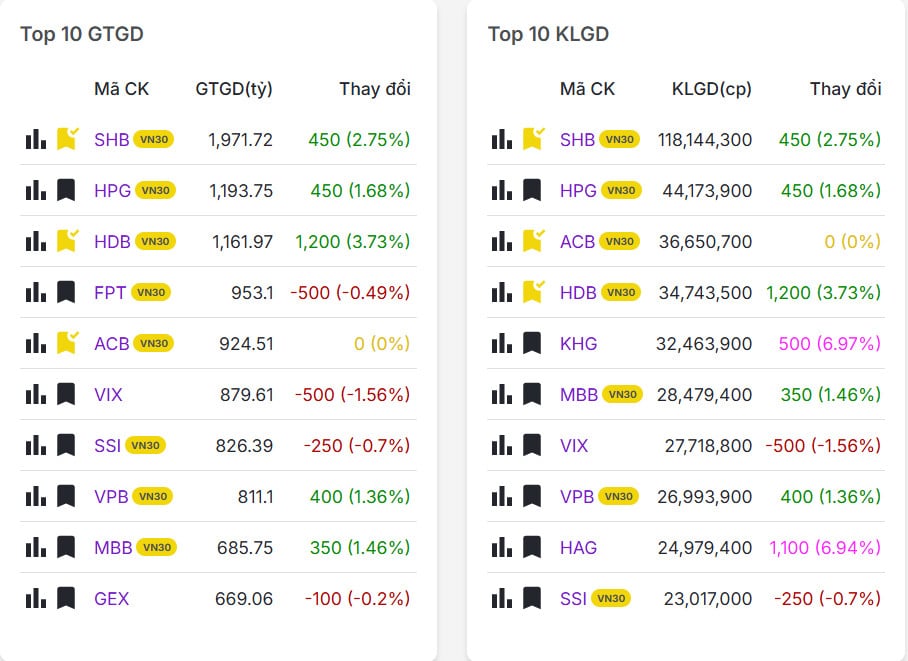Remove bookmark from SHB in GTGD table
908x661 pixels.
66,139
